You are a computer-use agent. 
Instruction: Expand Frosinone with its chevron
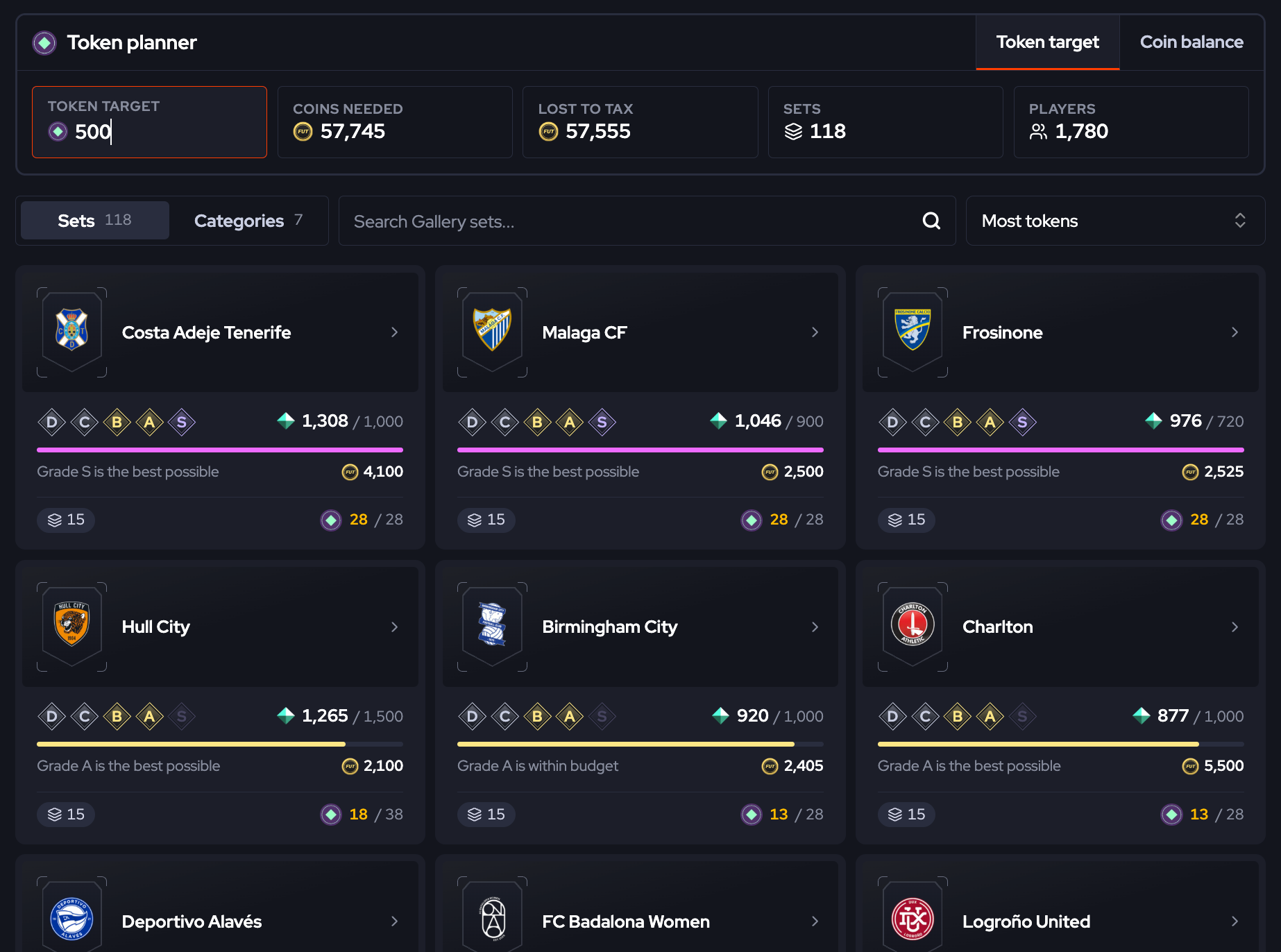1235,332
